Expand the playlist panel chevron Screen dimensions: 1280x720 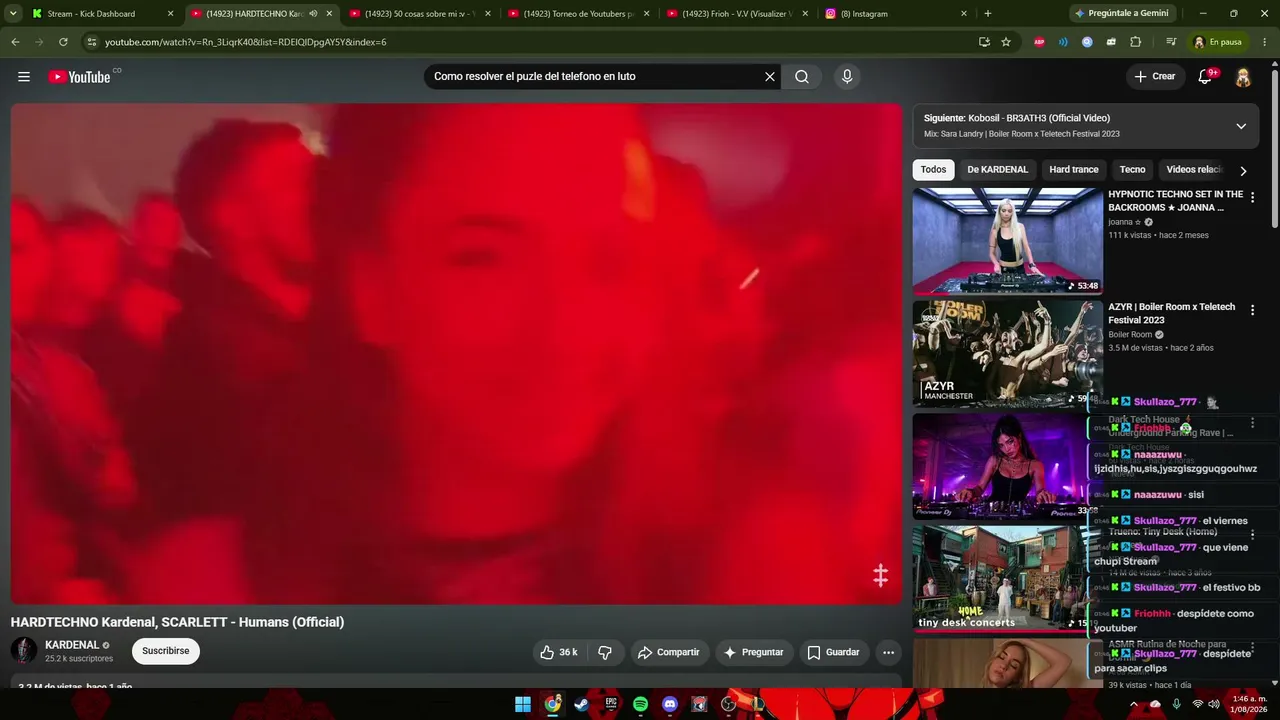click(x=1241, y=126)
